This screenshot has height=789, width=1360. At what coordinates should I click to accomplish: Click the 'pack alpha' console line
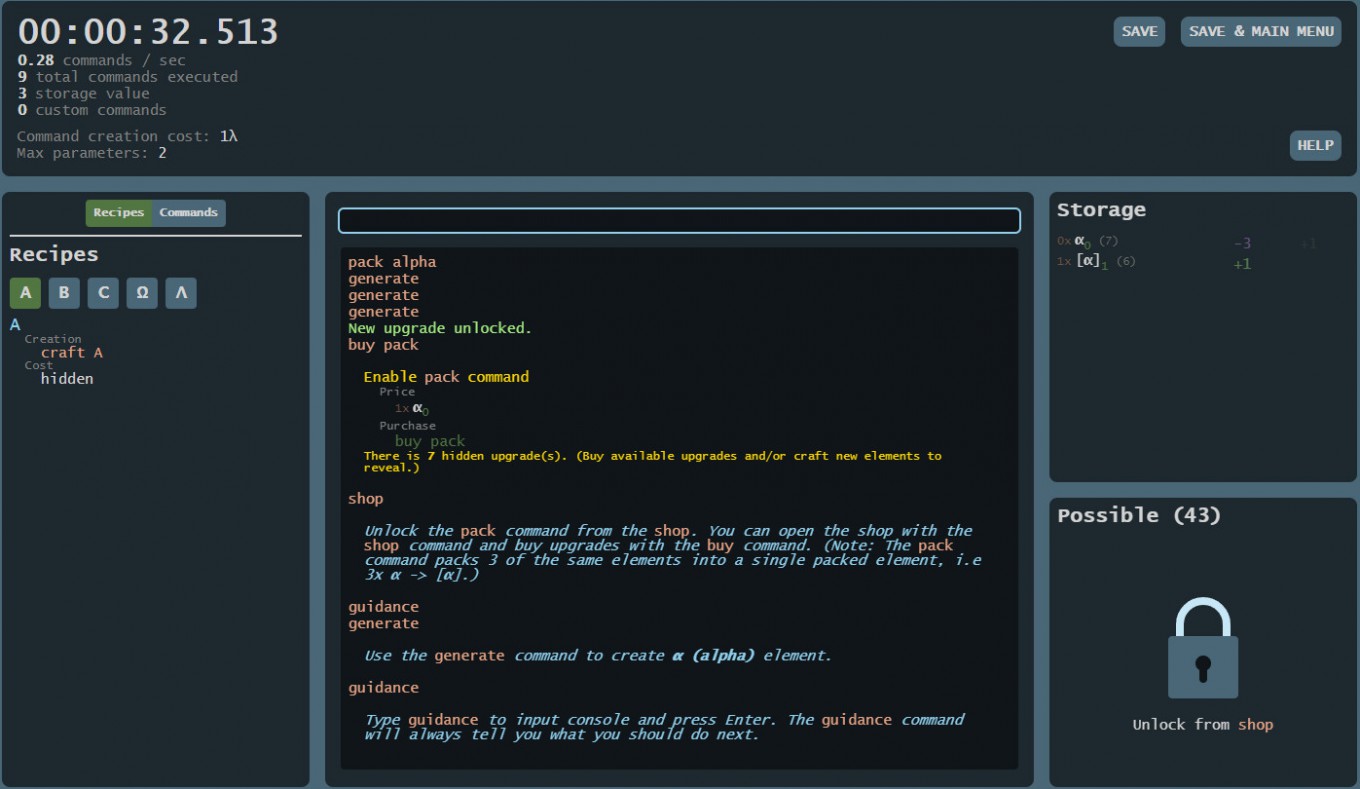click(x=392, y=262)
